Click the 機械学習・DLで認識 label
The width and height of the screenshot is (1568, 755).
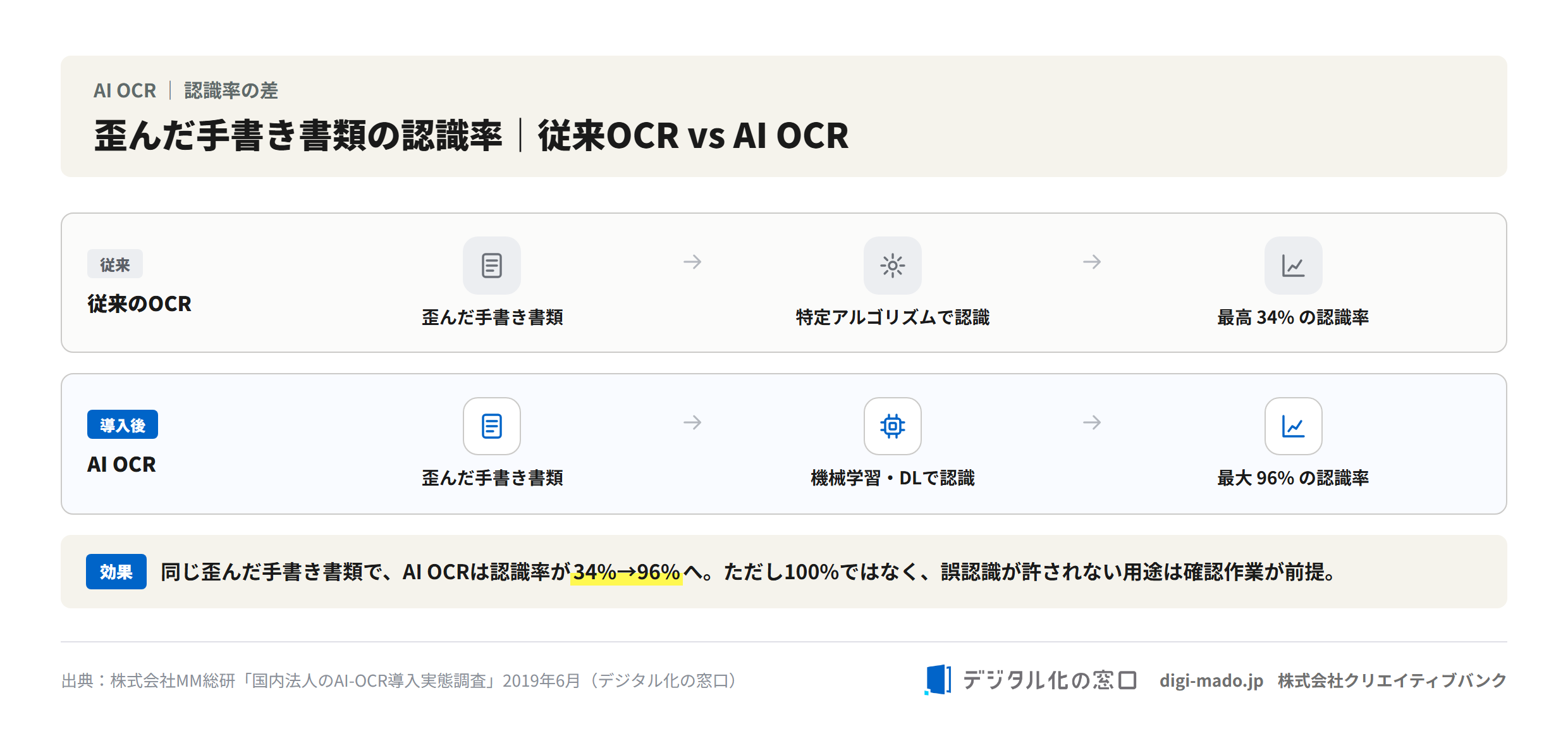coord(892,478)
